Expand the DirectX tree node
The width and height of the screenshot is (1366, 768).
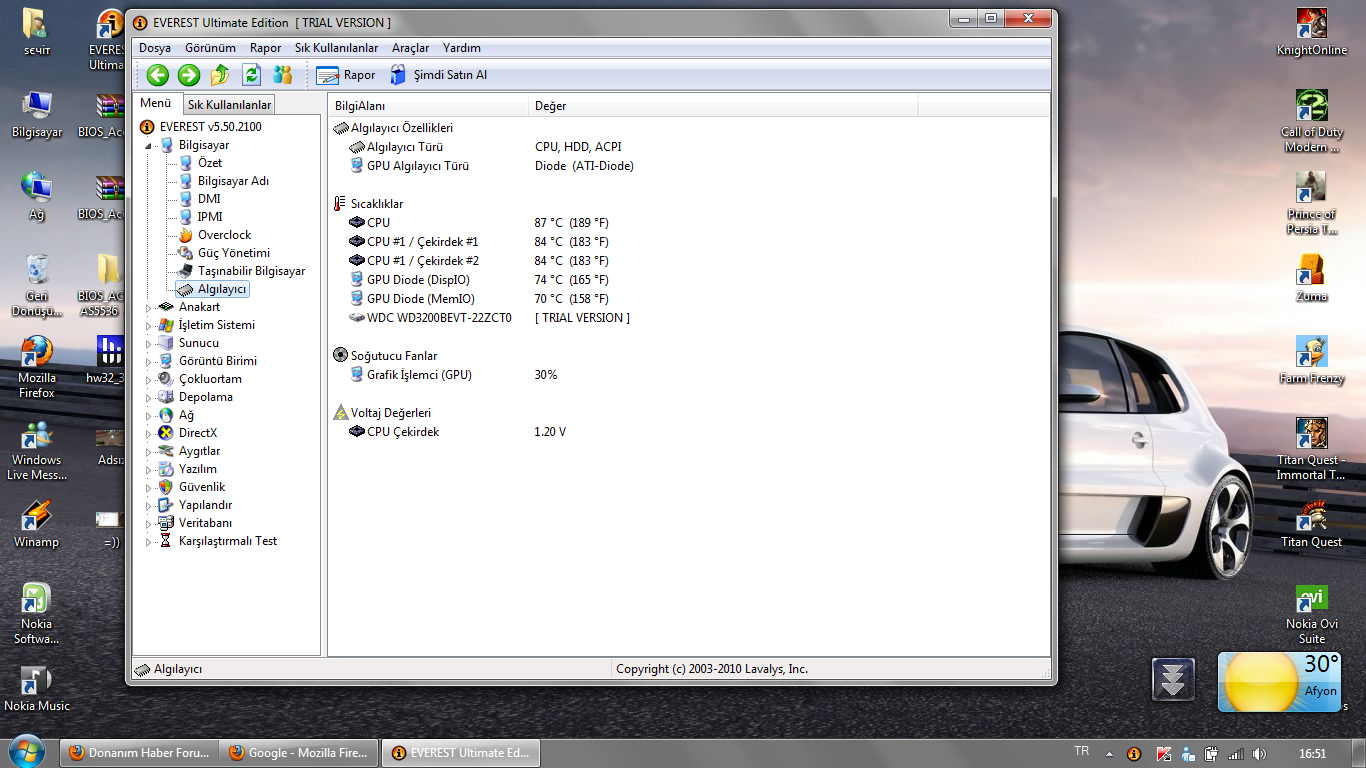click(x=149, y=434)
